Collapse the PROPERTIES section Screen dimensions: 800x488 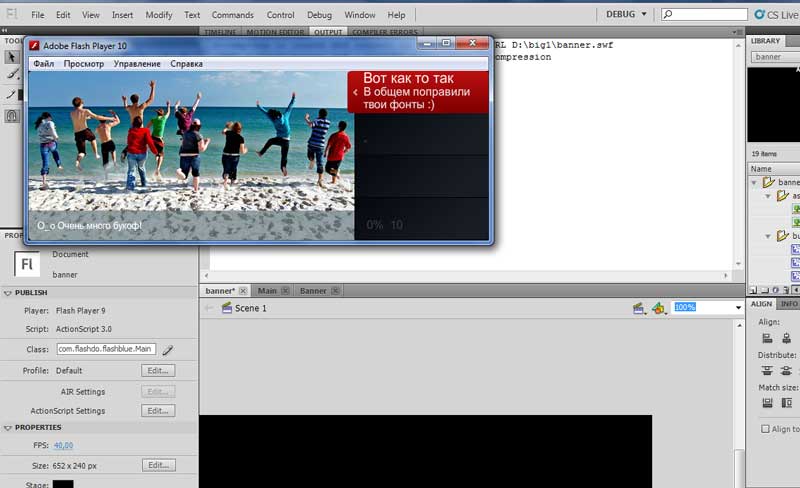pos(8,428)
